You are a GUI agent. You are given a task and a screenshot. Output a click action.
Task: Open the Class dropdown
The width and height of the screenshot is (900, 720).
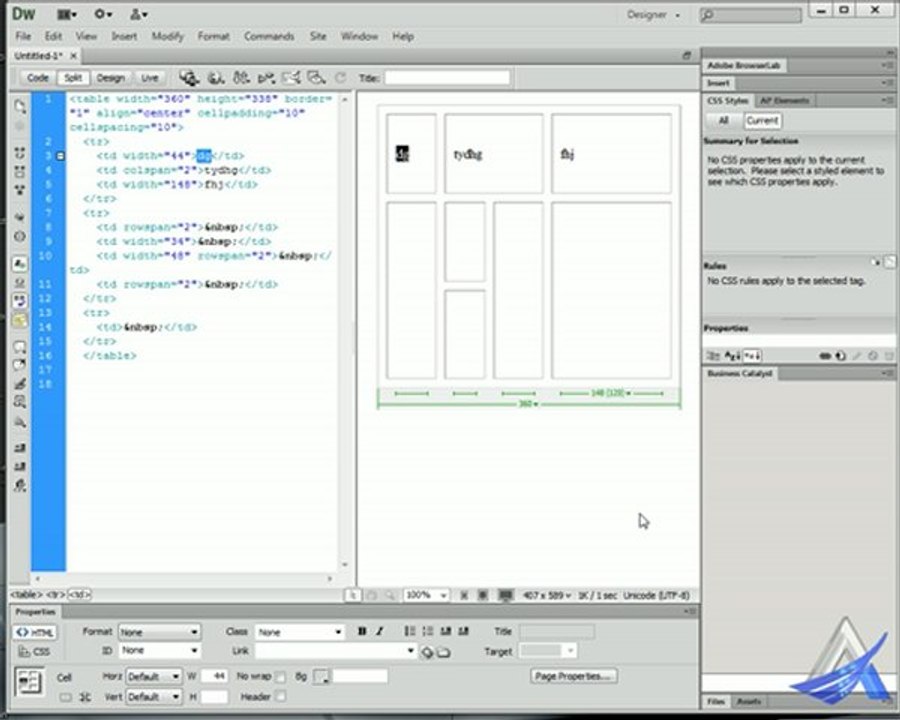[299, 632]
